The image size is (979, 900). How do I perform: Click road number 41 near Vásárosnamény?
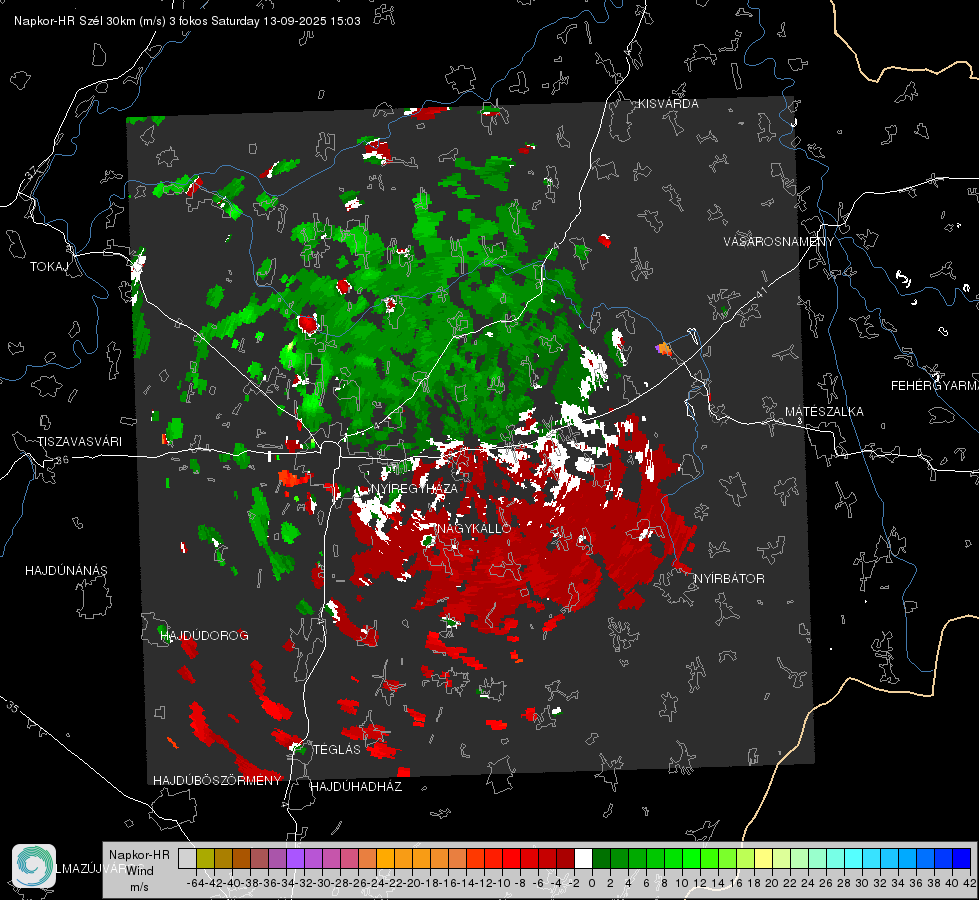[761, 292]
